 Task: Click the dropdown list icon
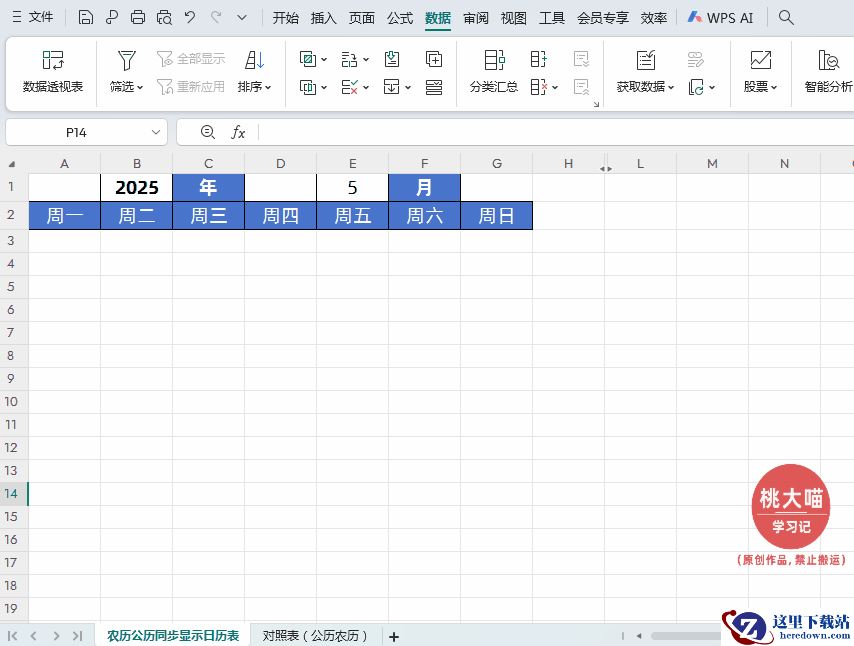click(x=392, y=87)
